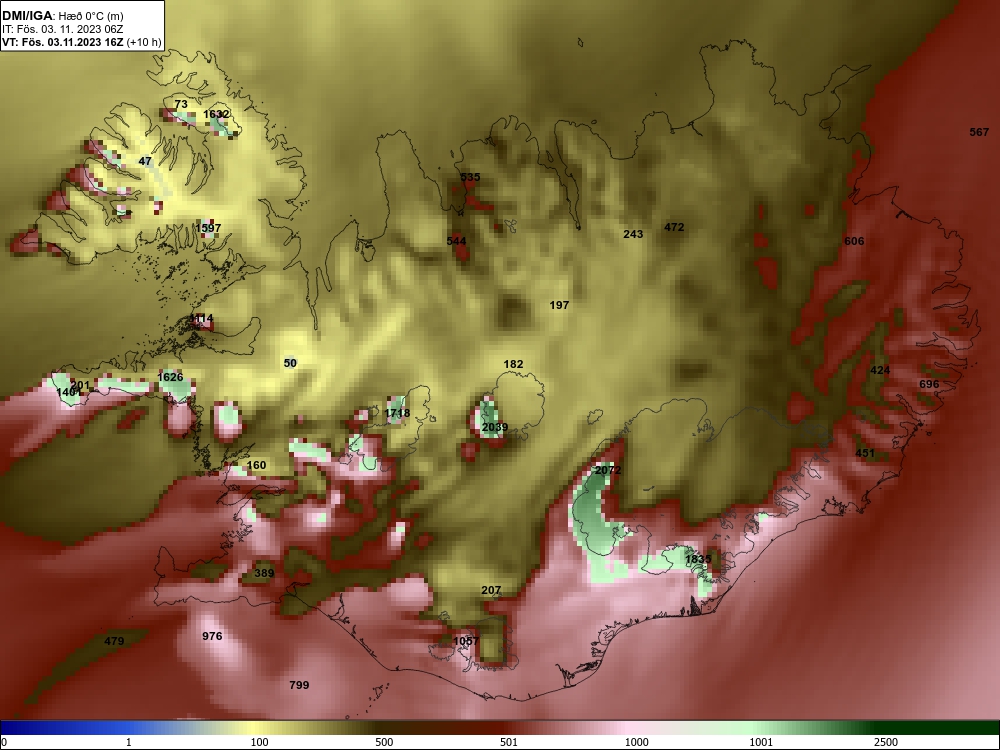Click the legend label 501
The width and height of the screenshot is (1000, 750).
pos(509,742)
